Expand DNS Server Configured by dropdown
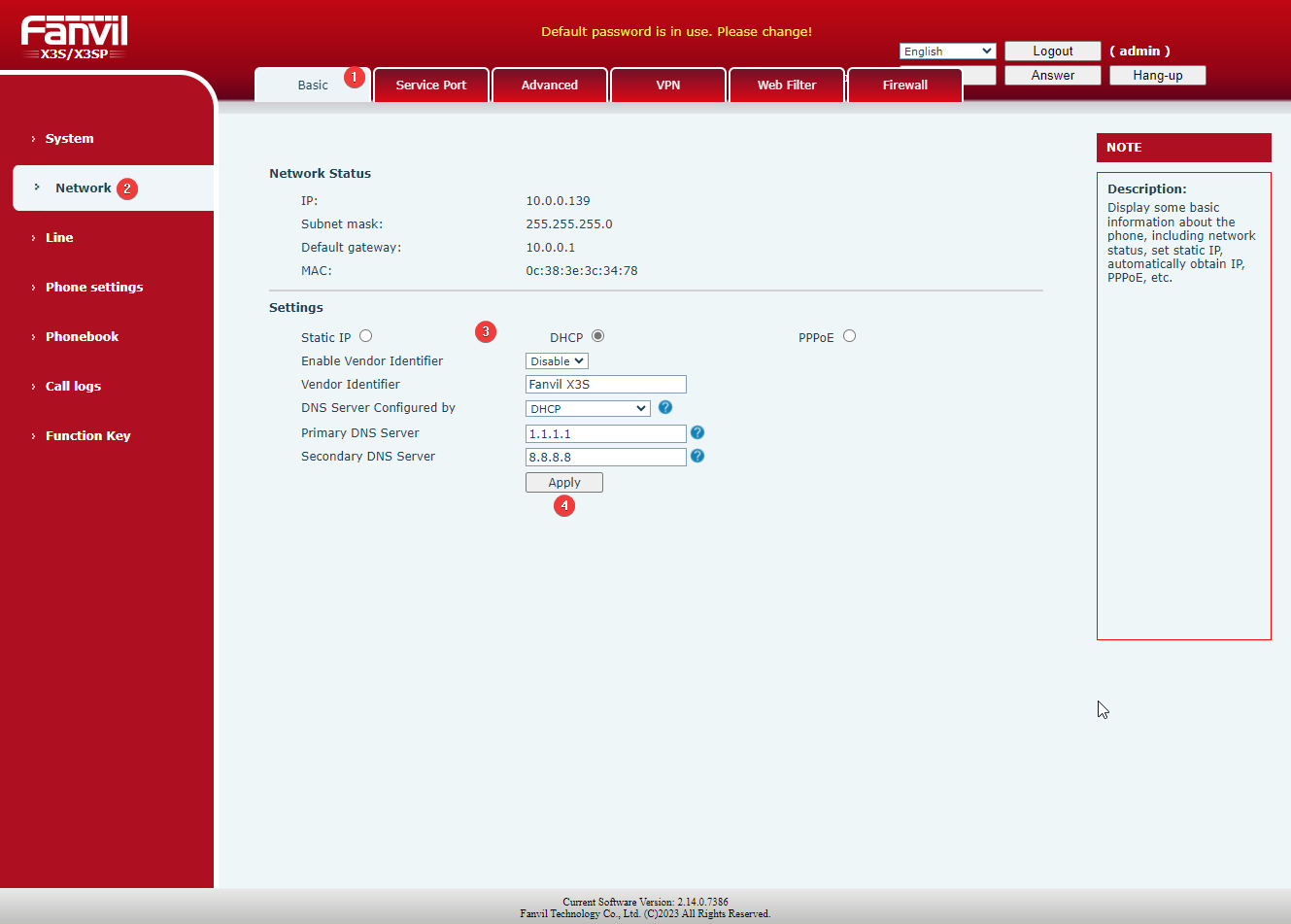 (x=588, y=409)
